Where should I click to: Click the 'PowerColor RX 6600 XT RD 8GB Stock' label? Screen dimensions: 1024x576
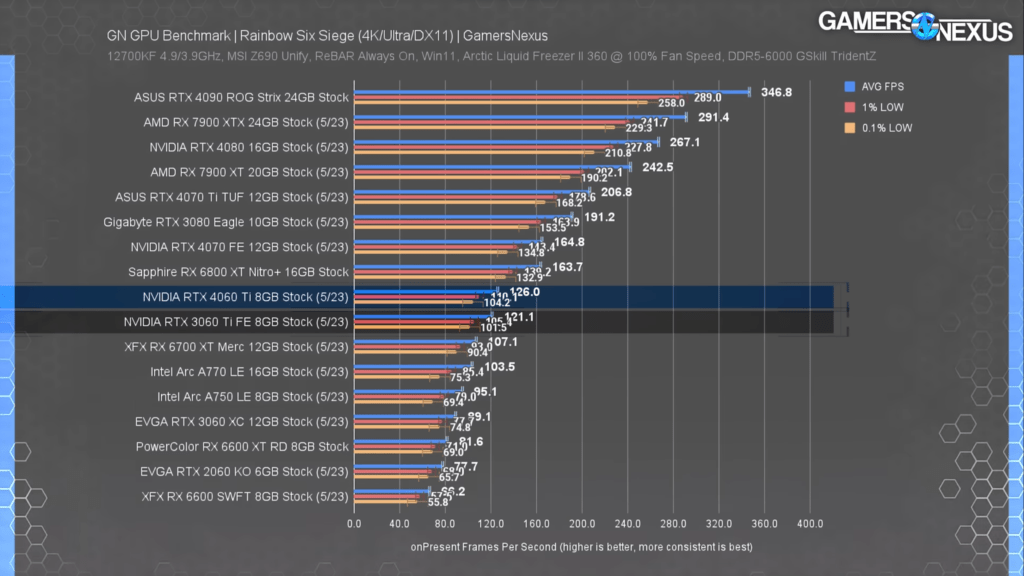tap(242, 447)
